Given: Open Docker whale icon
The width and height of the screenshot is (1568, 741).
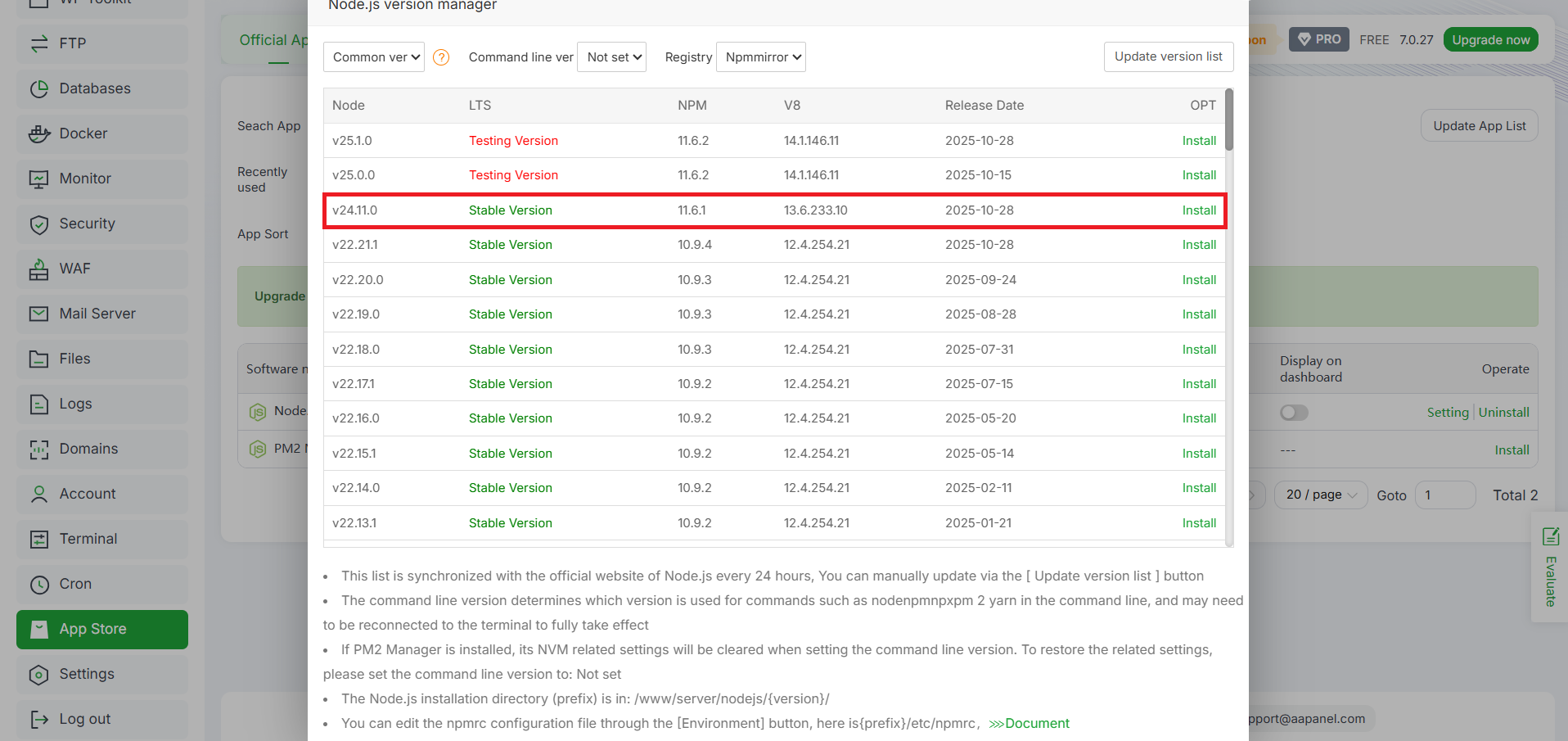Looking at the screenshot, I should coord(38,133).
